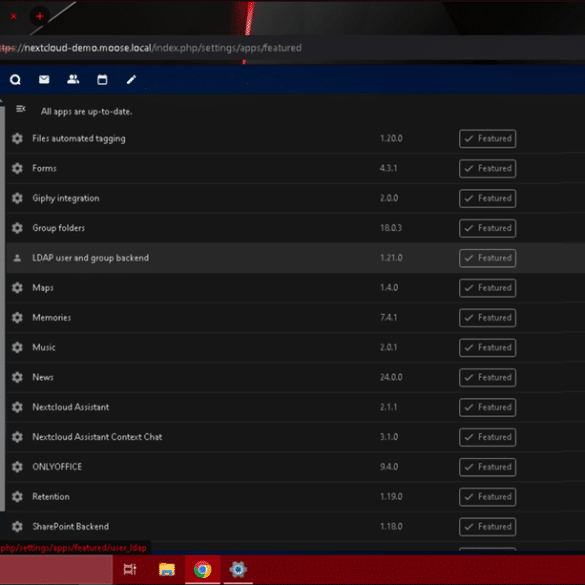This screenshot has width=585, height=585.
Task: Open the Calendar app icon
Action: [102, 79]
